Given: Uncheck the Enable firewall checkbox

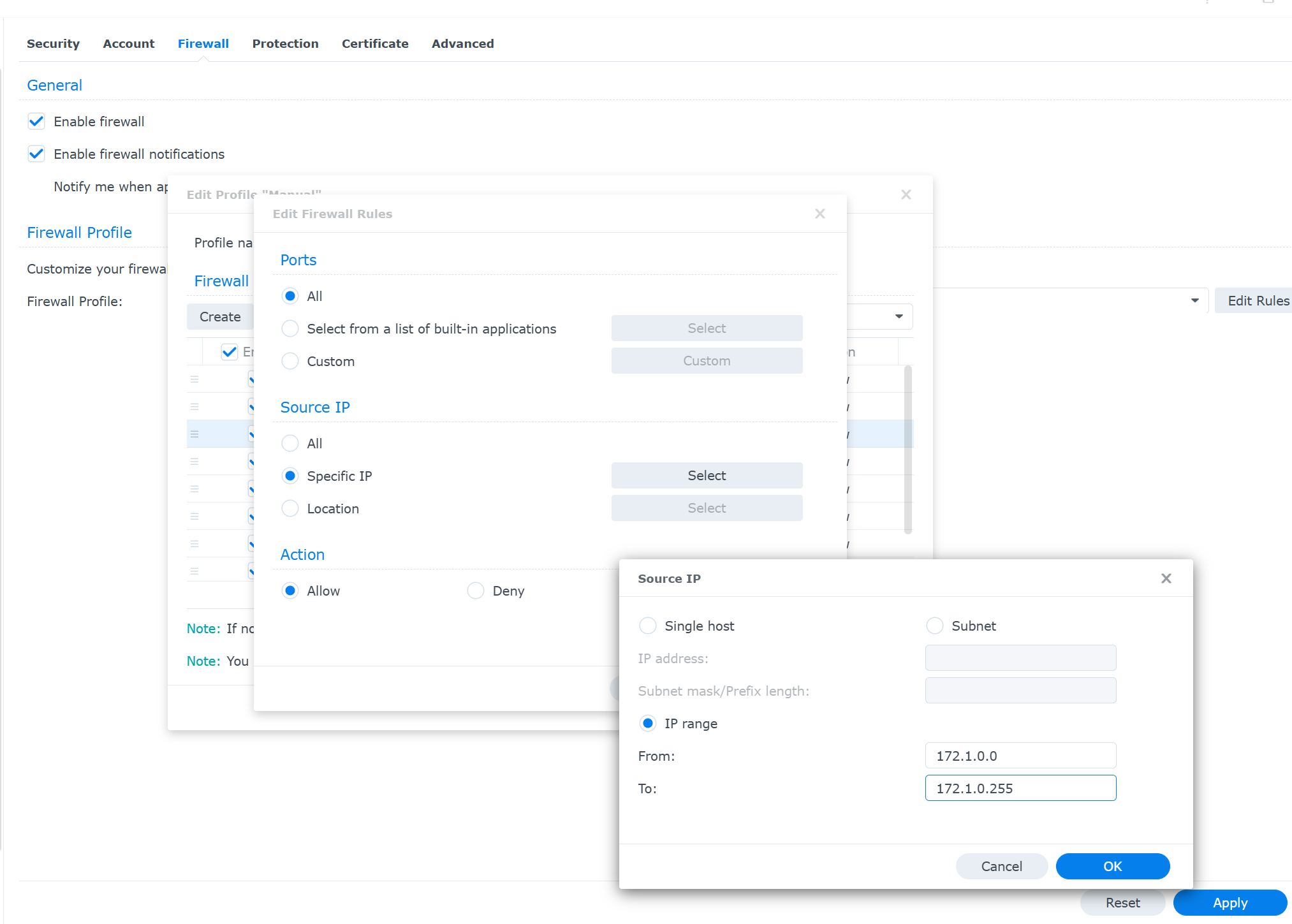Looking at the screenshot, I should click(36, 121).
